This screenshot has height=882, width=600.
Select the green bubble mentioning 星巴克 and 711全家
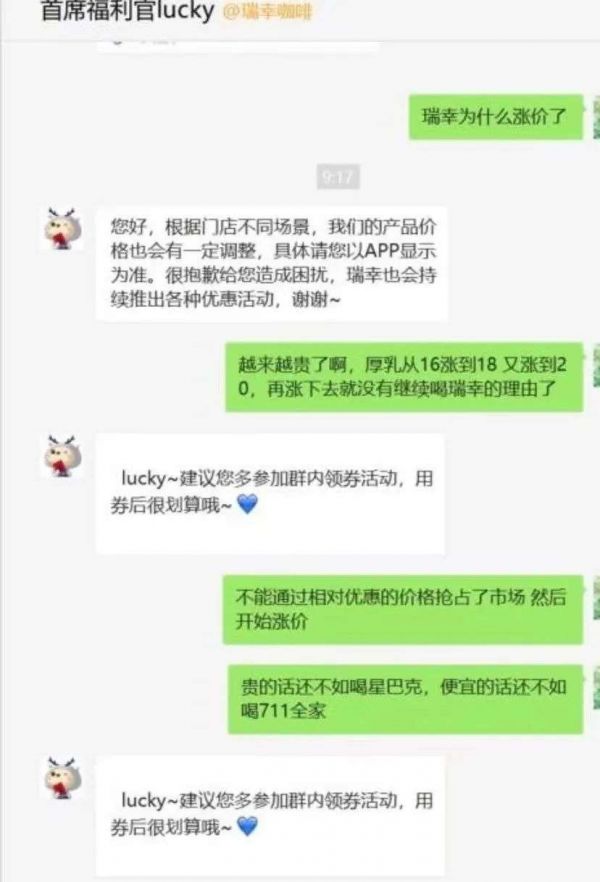(405, 699)
